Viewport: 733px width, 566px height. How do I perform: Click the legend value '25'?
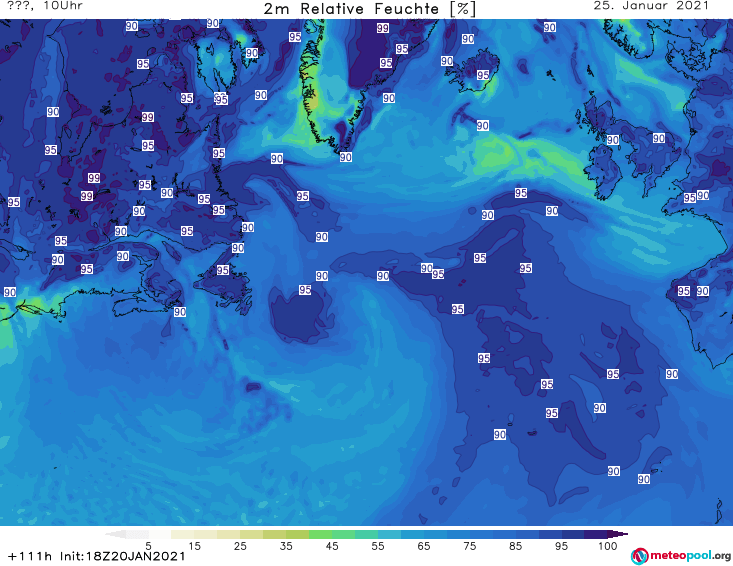click(x=240, y=546)
